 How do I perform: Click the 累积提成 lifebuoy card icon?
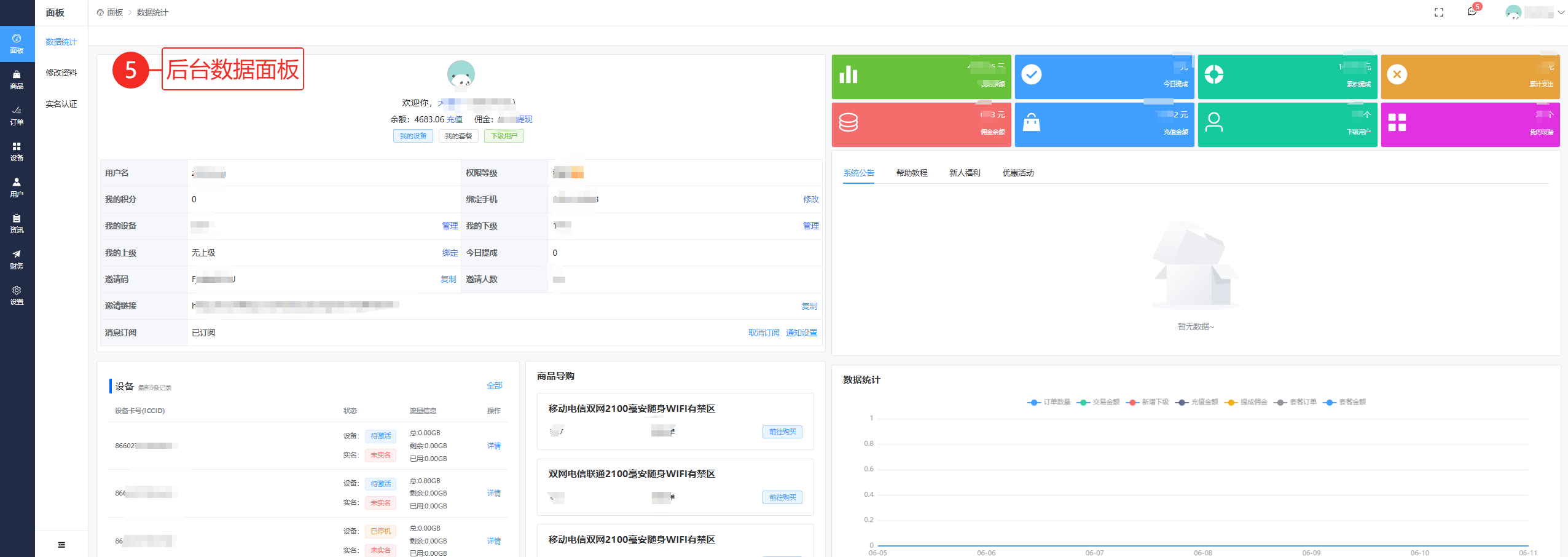pos(1214,74)
